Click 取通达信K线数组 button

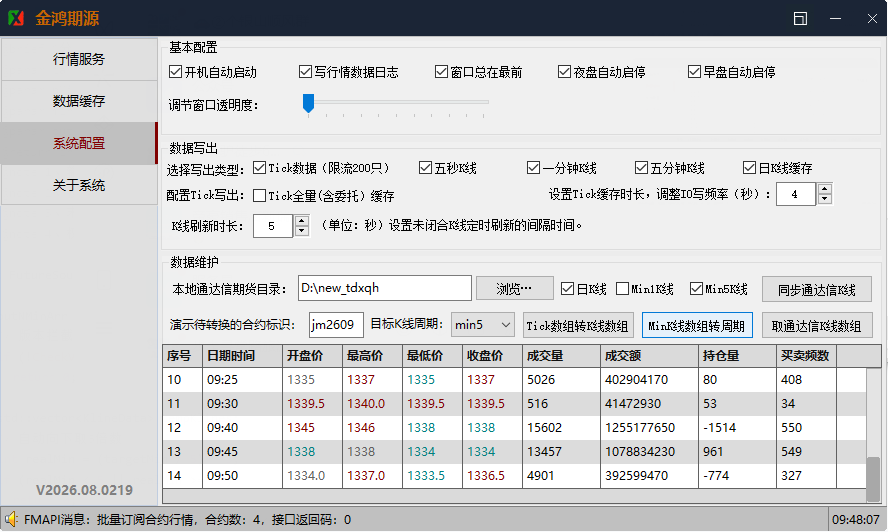tap(817, 326)
